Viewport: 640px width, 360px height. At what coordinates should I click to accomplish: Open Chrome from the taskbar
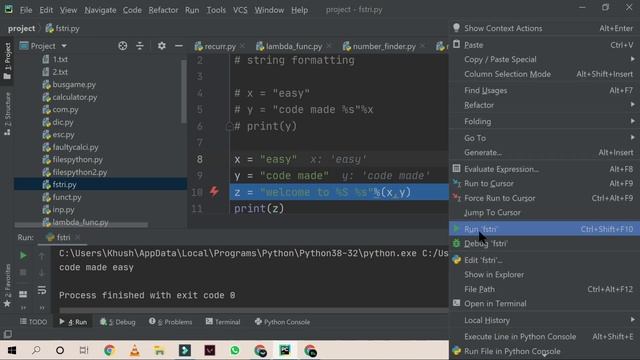pyautogui.click(x=109, y=350)
